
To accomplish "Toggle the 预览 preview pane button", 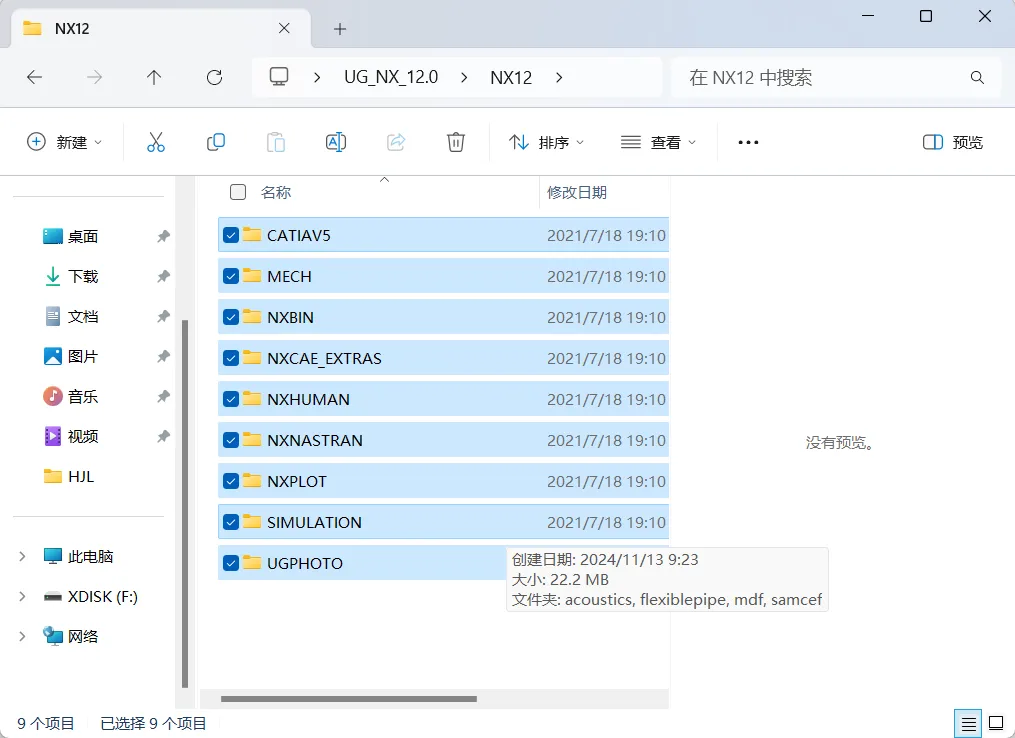I will pos(953,142).
